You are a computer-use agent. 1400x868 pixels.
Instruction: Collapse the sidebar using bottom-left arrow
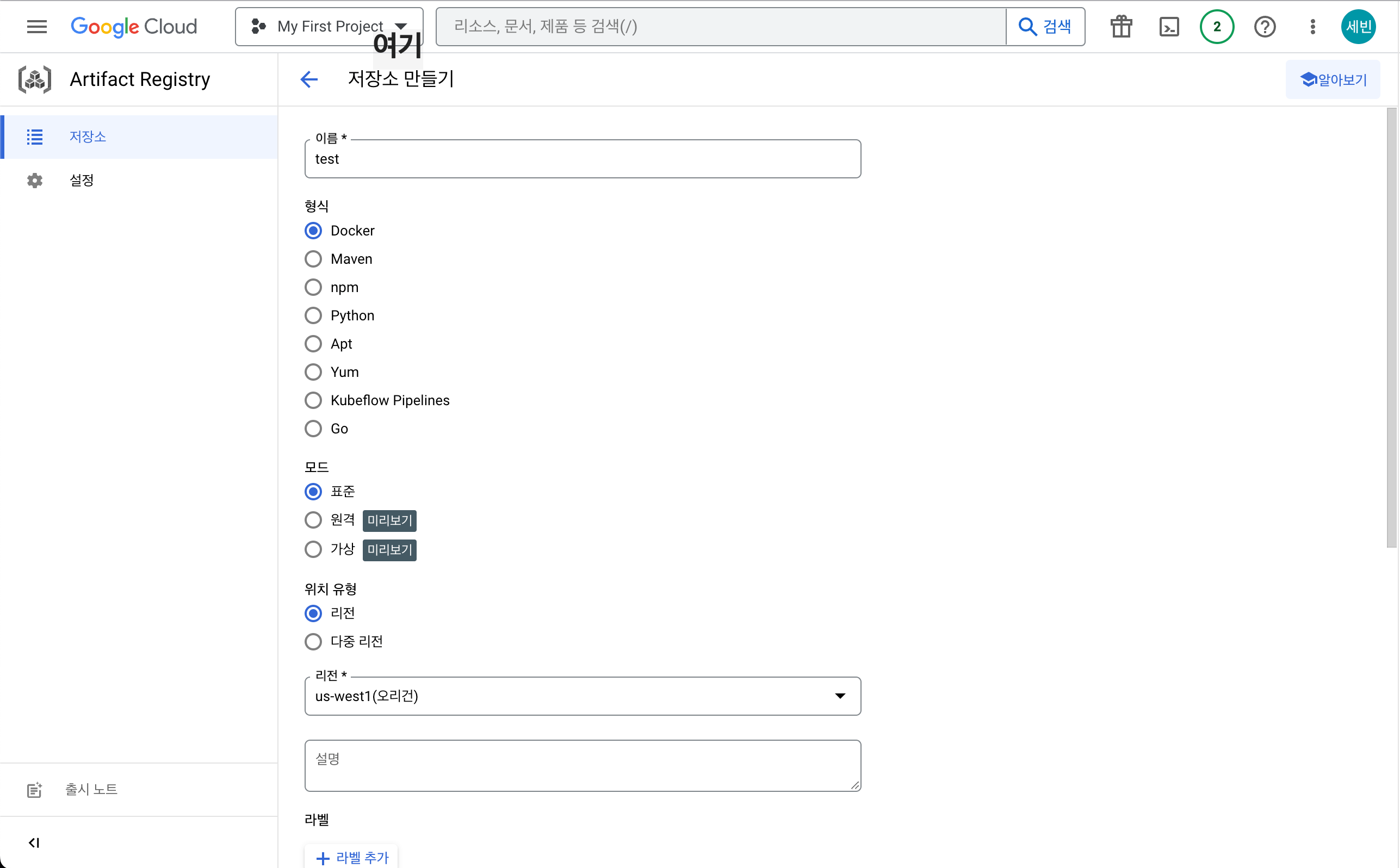click(34, 842)
